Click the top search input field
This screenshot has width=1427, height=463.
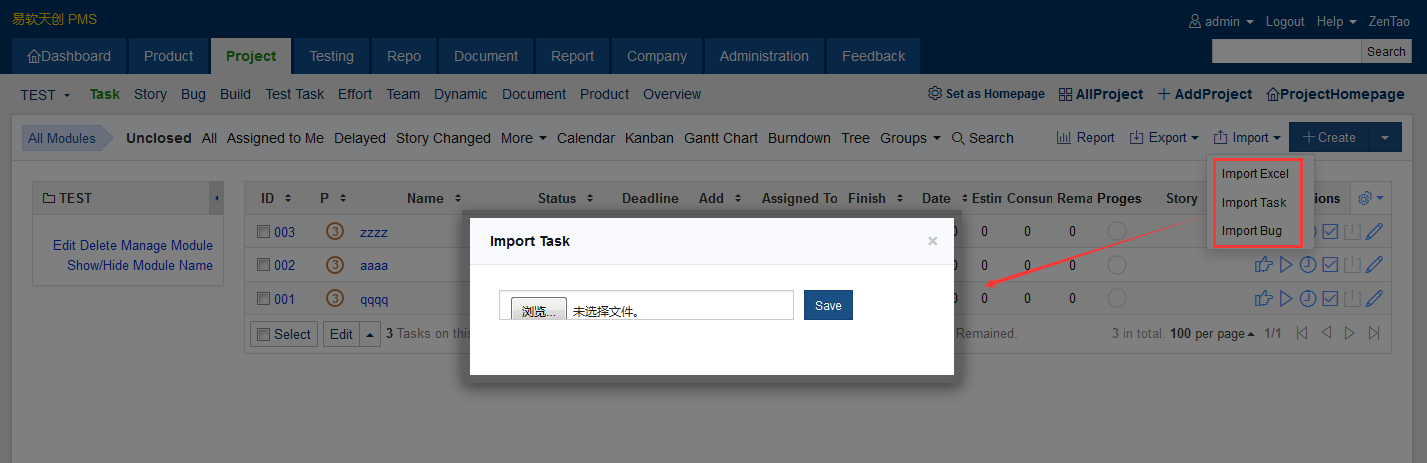tap(1286, 51)
